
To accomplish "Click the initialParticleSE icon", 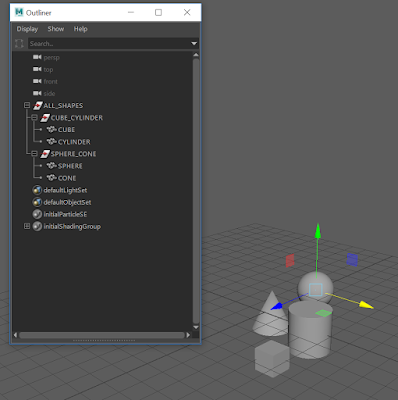I will (x=37, y=214).
